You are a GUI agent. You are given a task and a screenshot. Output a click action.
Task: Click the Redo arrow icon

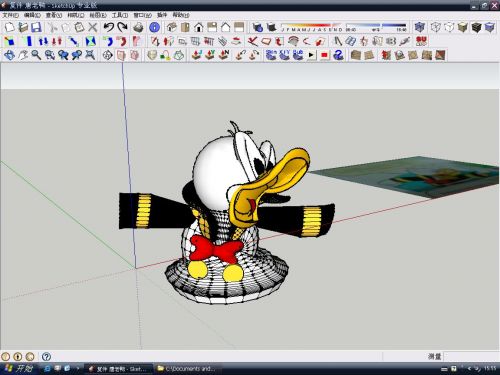(x=122, y=27)
